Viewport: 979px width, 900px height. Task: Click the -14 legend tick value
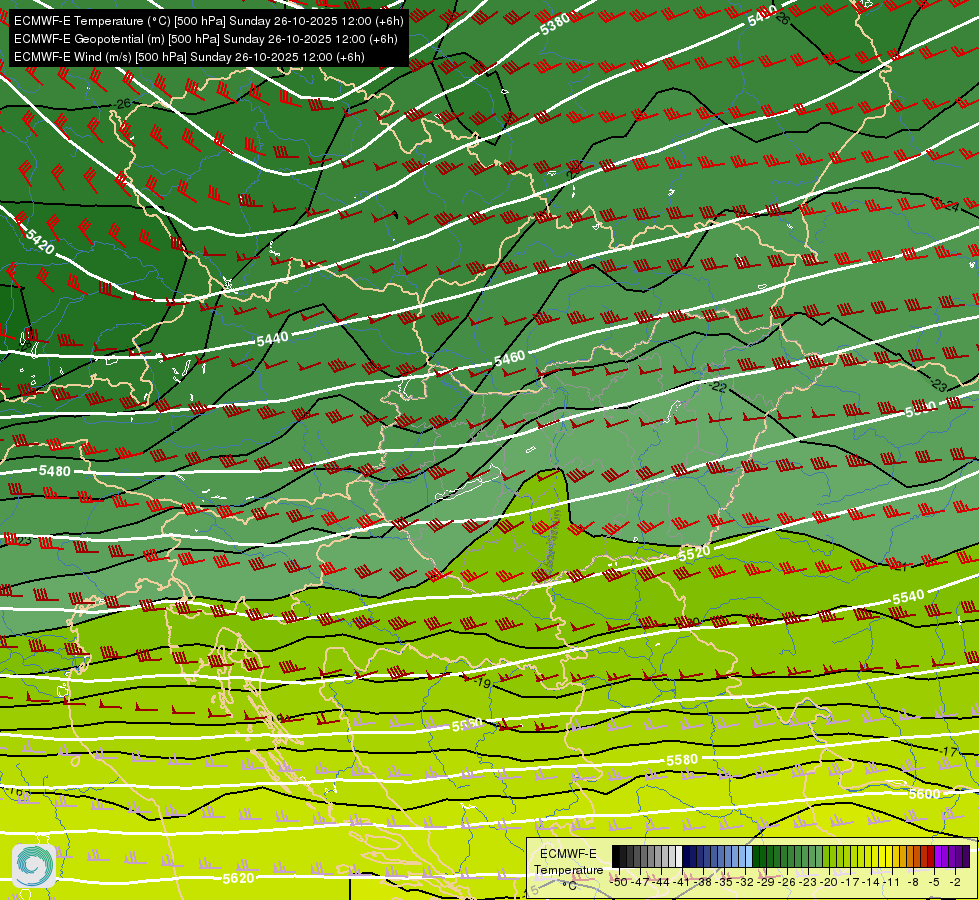tap(872, 883)
